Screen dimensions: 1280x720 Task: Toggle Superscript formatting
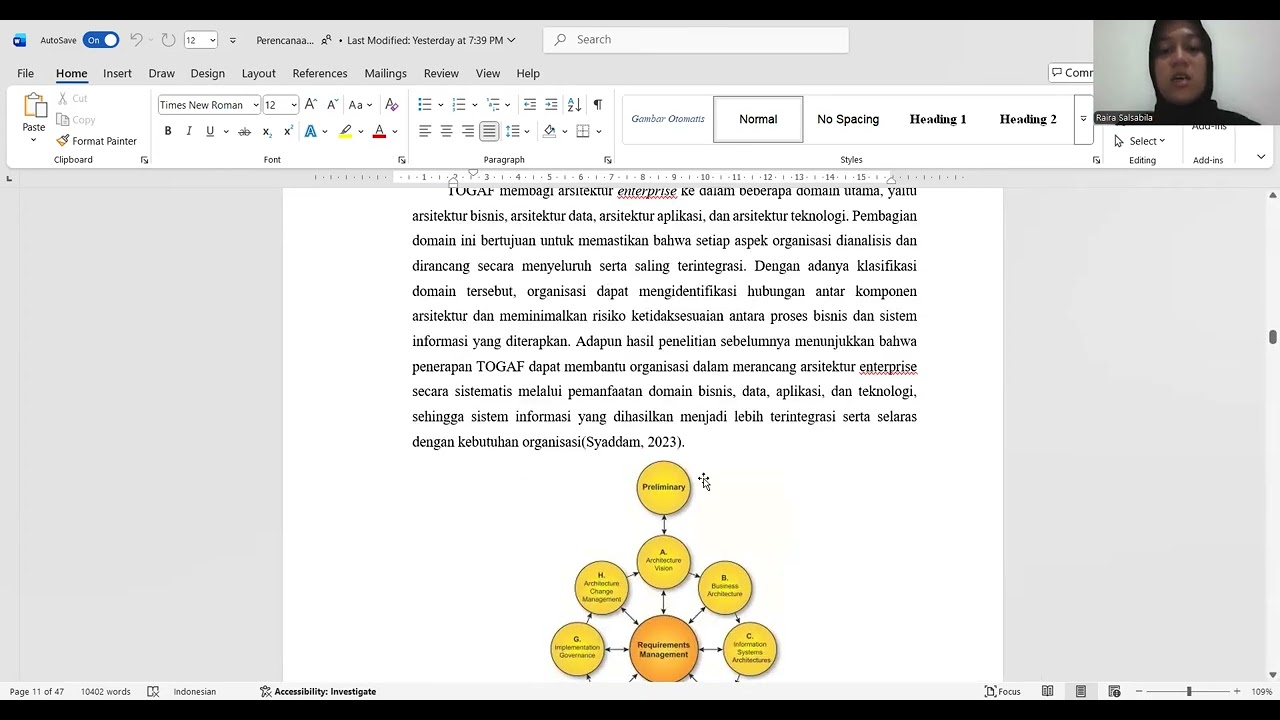pos(288,131)
